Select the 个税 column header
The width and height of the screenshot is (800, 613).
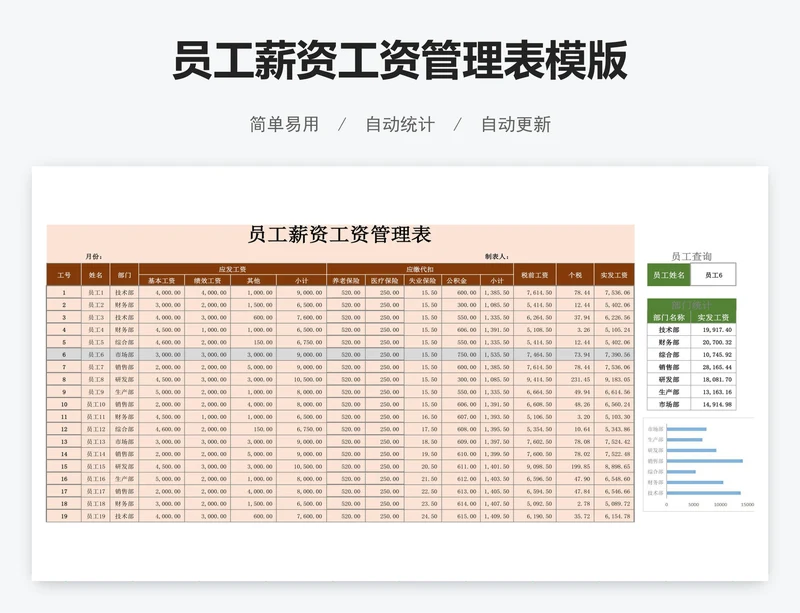[575, 275]
